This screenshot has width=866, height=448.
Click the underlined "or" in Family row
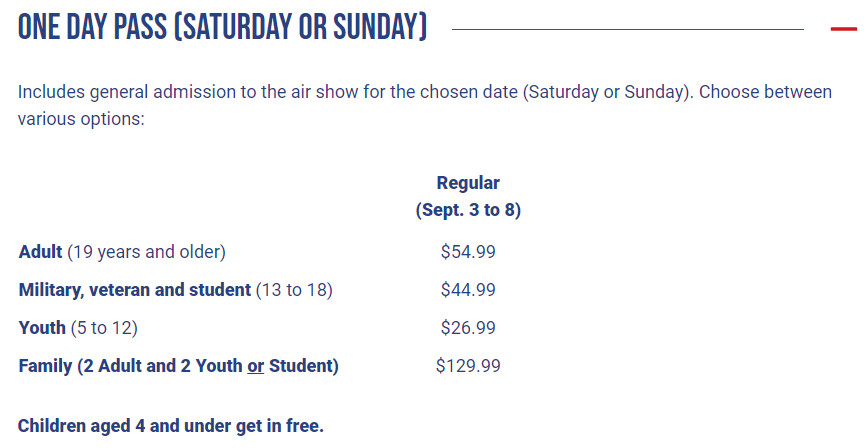point(255,366)
